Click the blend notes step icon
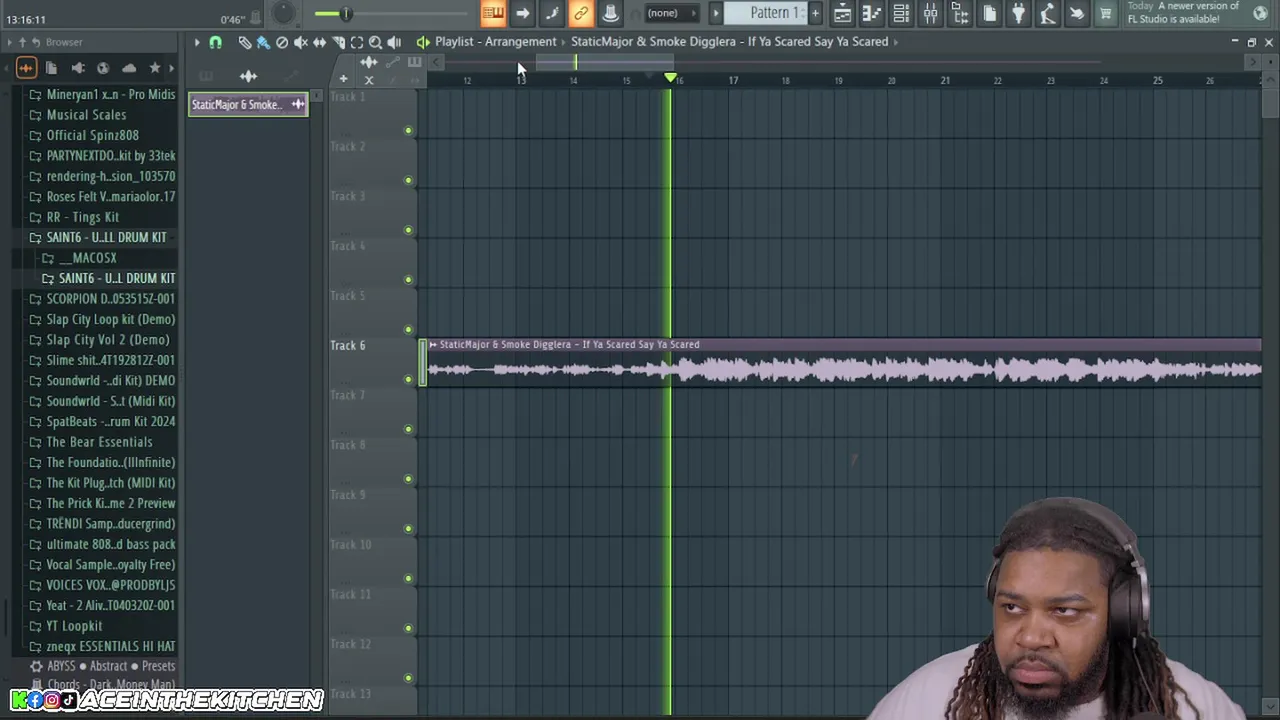Viewport: 1280px width, 720px height. point(552,13)
